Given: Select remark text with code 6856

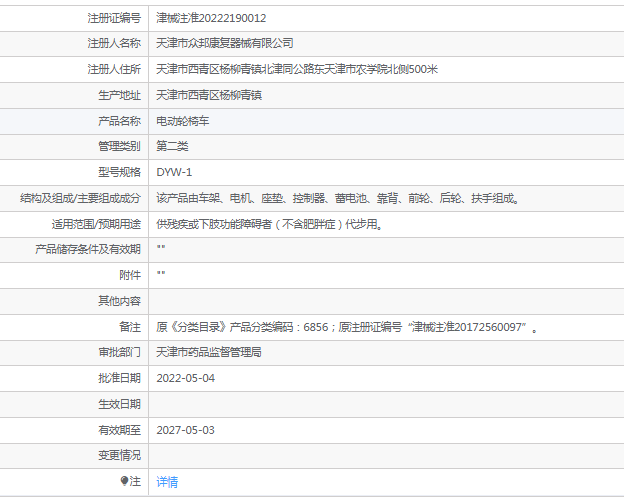Looking at the screenshot, I should coord(346,327).
